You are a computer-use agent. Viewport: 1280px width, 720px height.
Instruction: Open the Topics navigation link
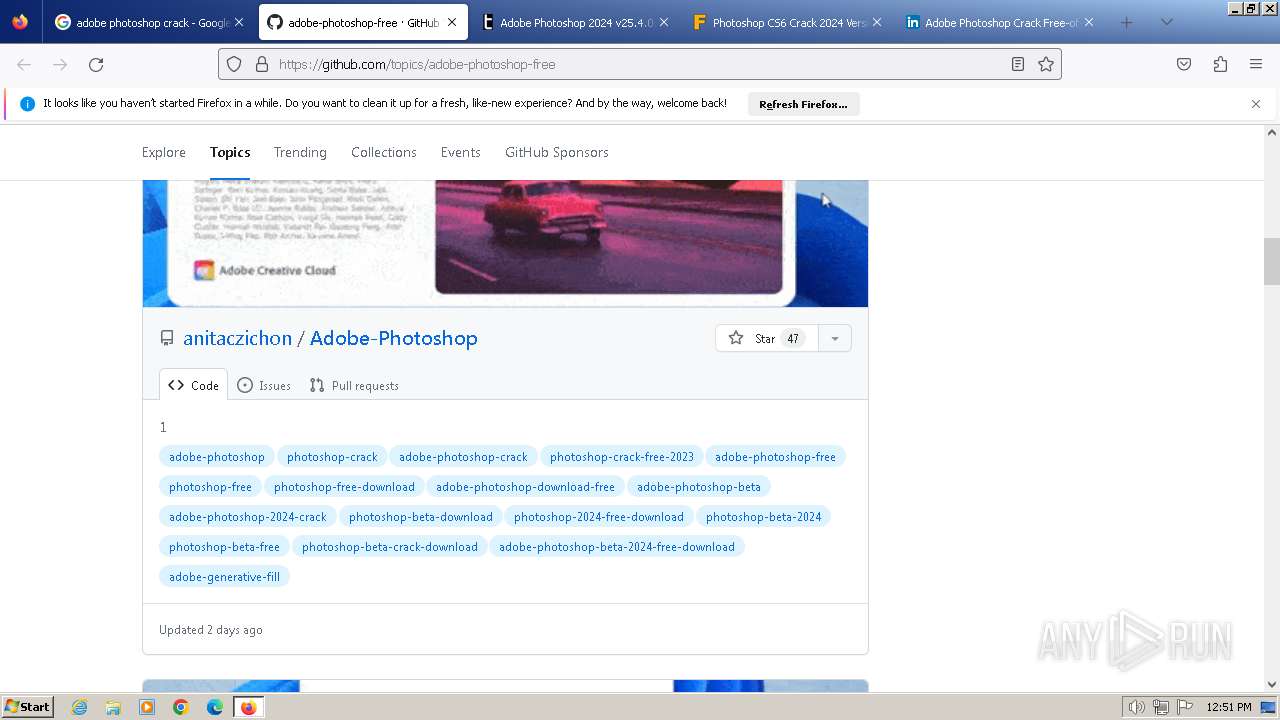230,152
